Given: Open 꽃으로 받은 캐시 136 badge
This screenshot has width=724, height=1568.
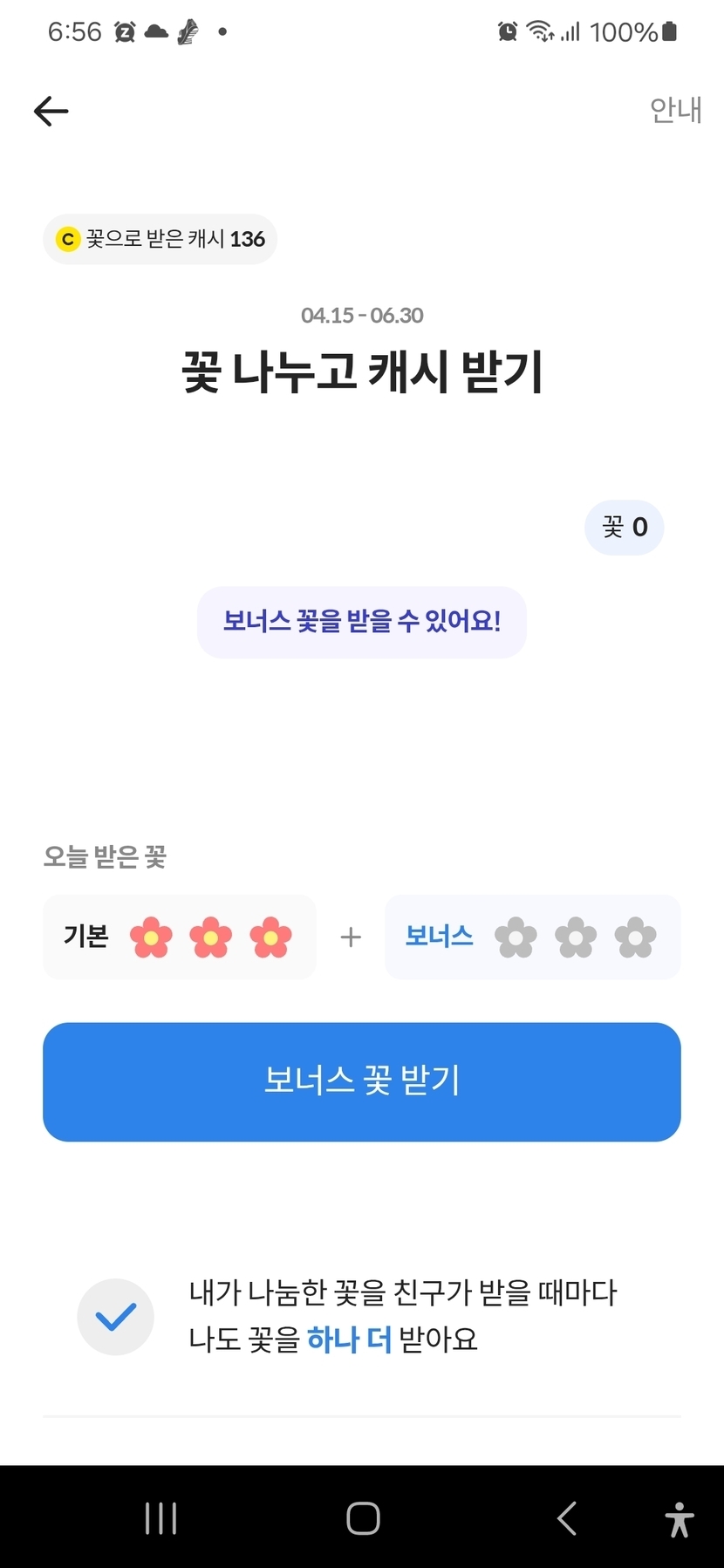Looking at the screenshot, I should 161,239.
